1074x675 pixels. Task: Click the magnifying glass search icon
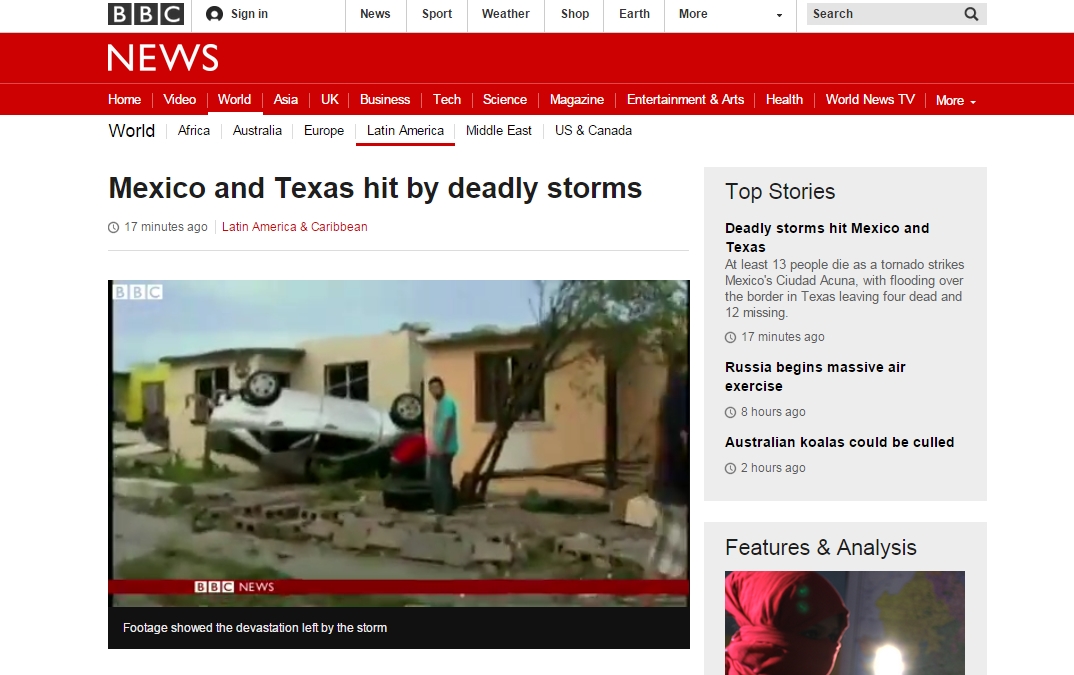pos(971,14)
